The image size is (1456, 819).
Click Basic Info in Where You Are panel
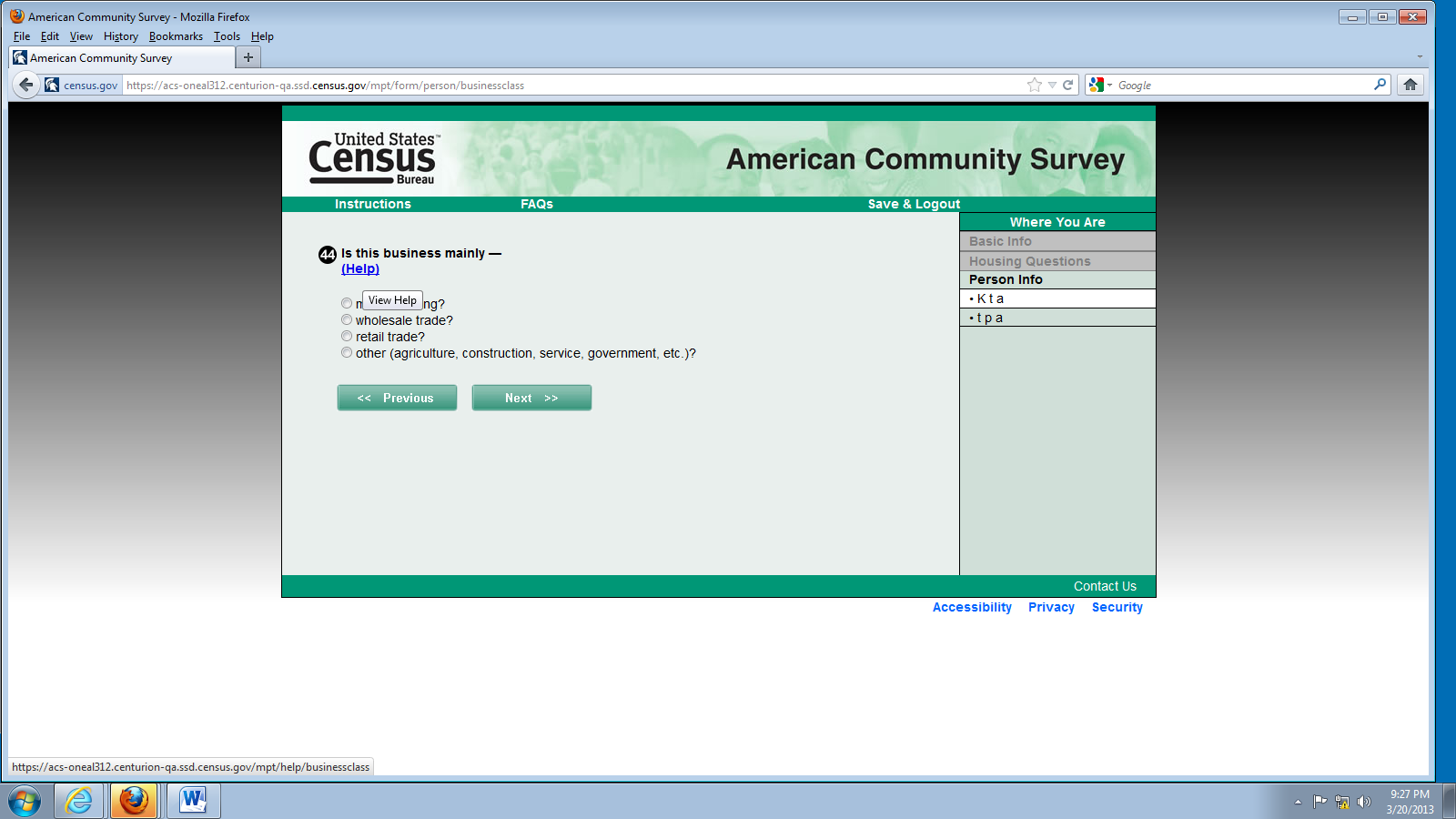[x=1057, y=241]
